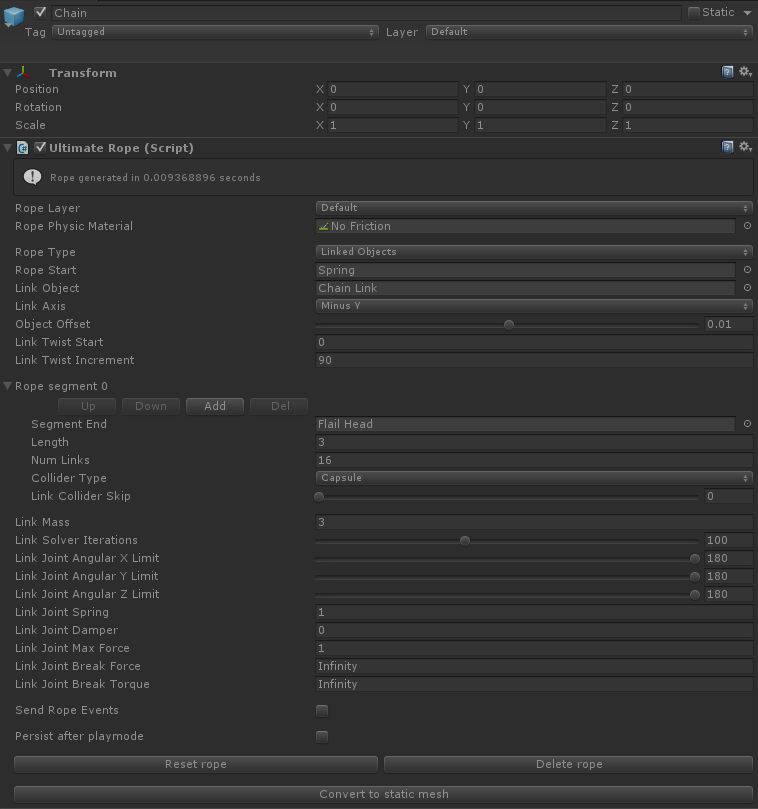Click the Link Solver Iterations value field

tap(729, 540)
